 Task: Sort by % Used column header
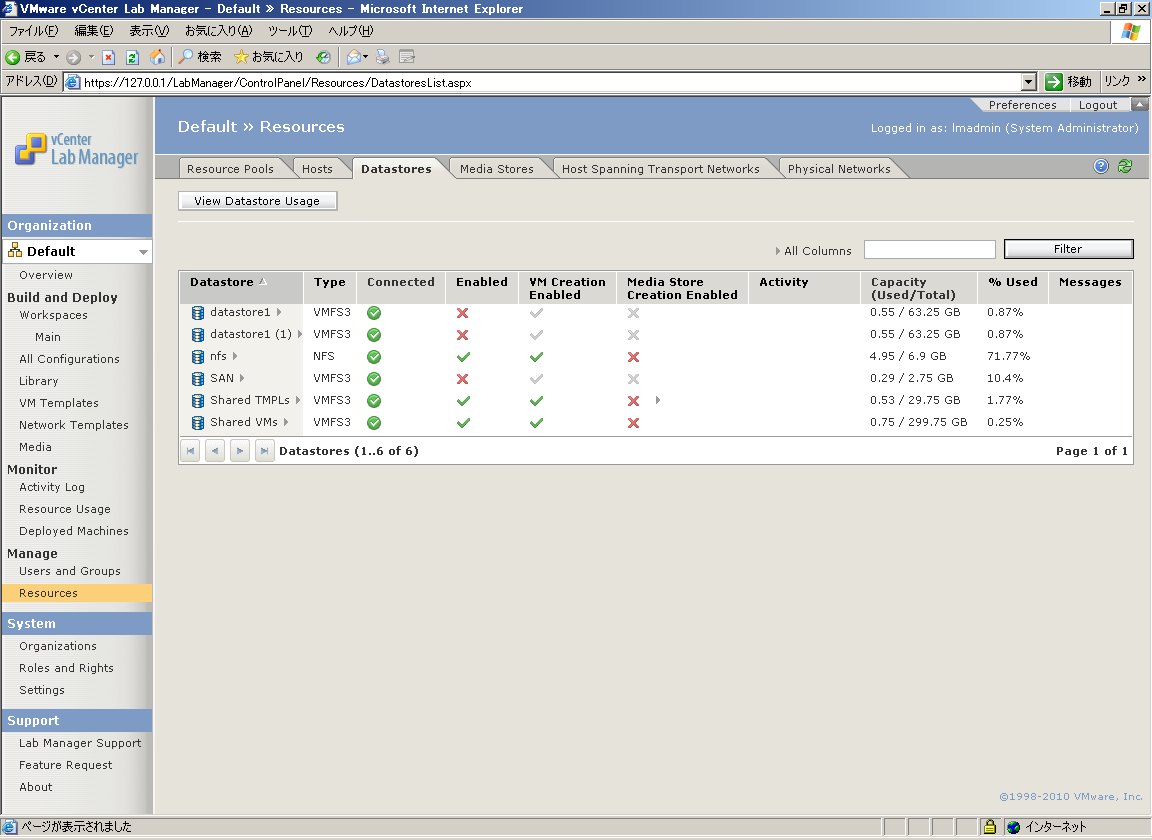[x=1012, y=281]
